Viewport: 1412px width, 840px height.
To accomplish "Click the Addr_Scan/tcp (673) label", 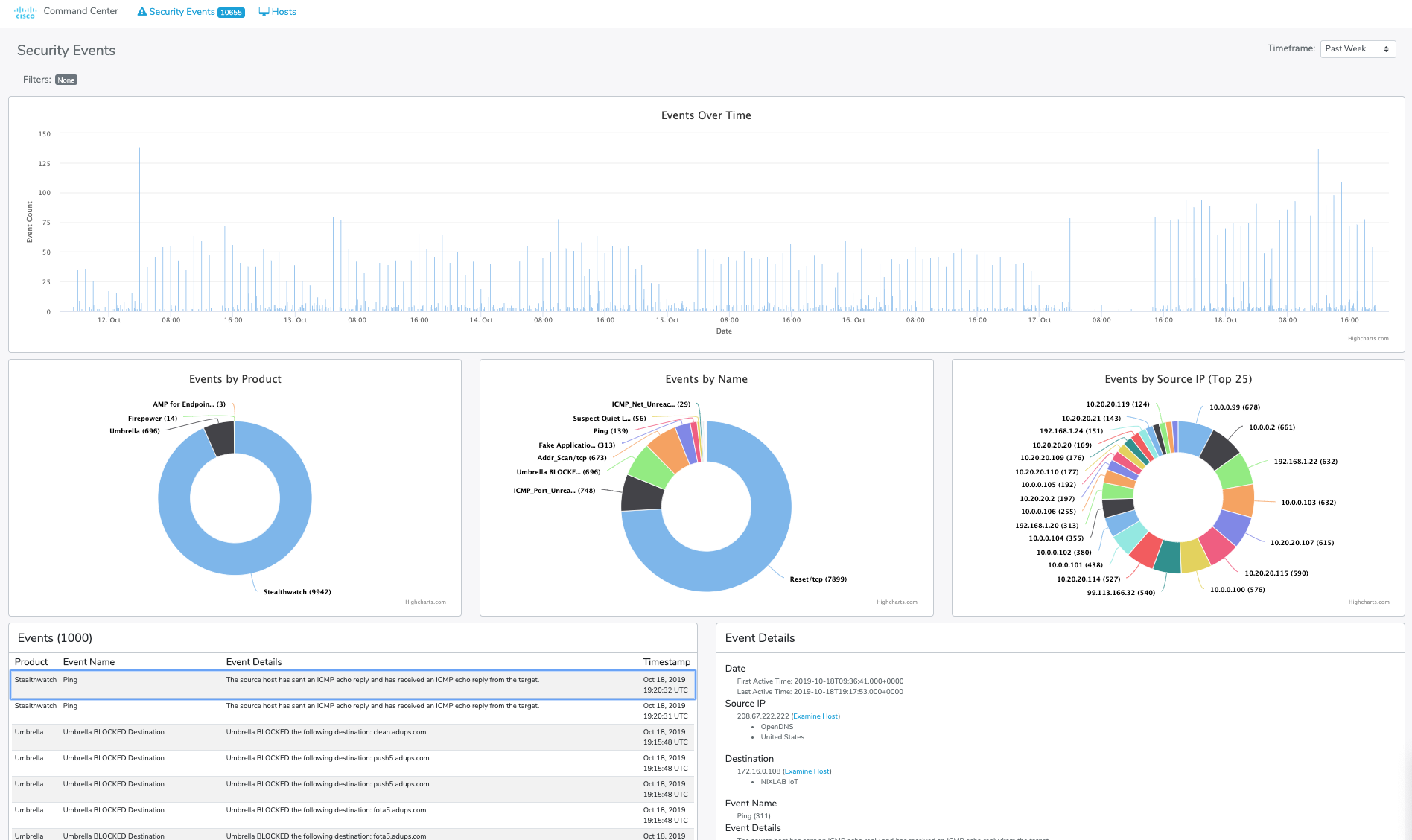I will pos(572,458).
